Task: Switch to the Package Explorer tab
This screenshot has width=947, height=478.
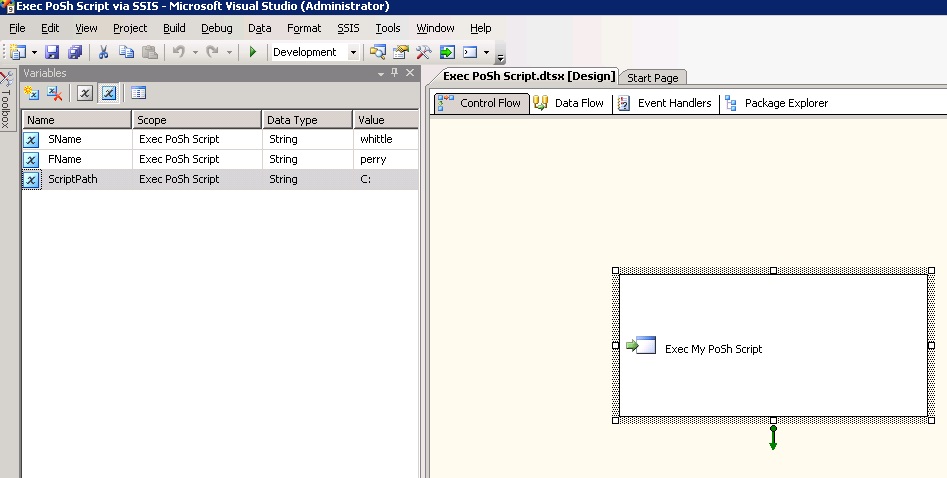Action: (x=777, y=103)
